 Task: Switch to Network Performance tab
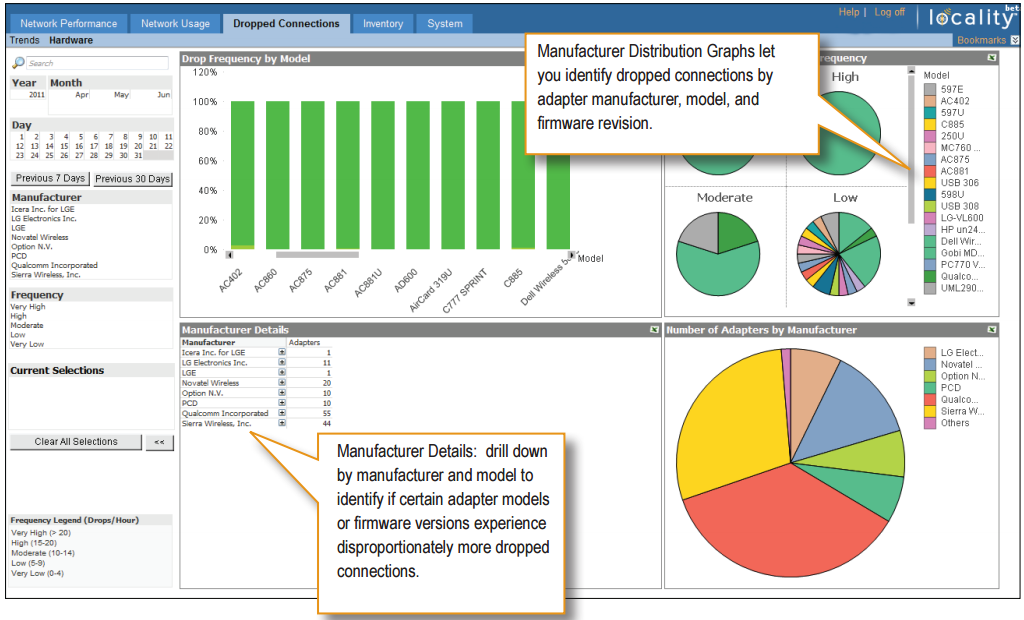pyautogui.click(x=68, y=23)
